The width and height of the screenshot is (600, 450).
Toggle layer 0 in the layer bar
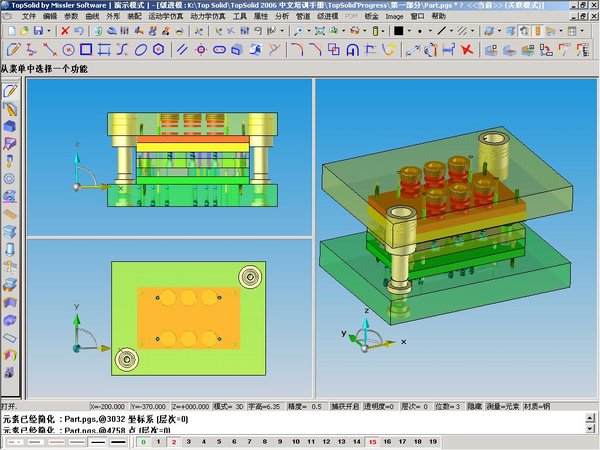(144, 441)
